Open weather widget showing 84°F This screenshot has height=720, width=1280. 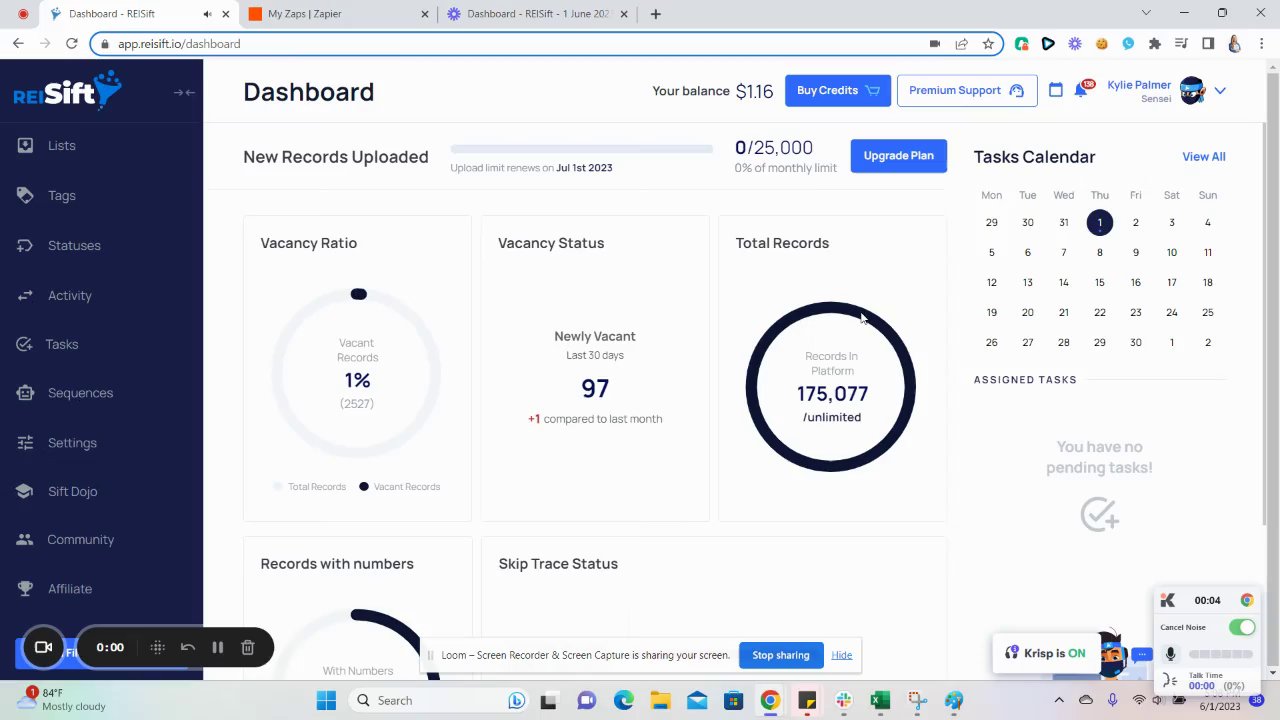pyautogui.click(x=64, y=699)
